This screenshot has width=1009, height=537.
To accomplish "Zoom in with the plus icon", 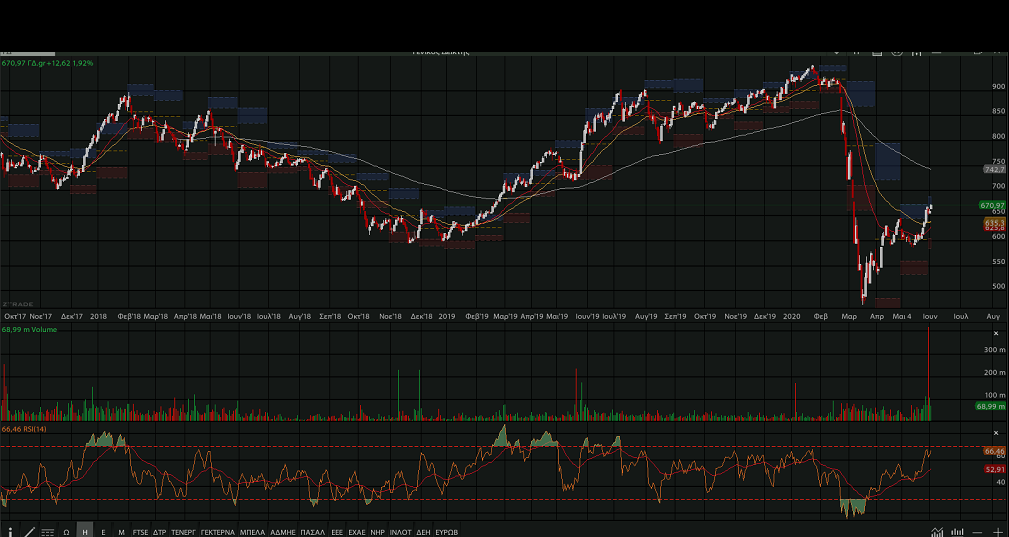I will (998, 532).
